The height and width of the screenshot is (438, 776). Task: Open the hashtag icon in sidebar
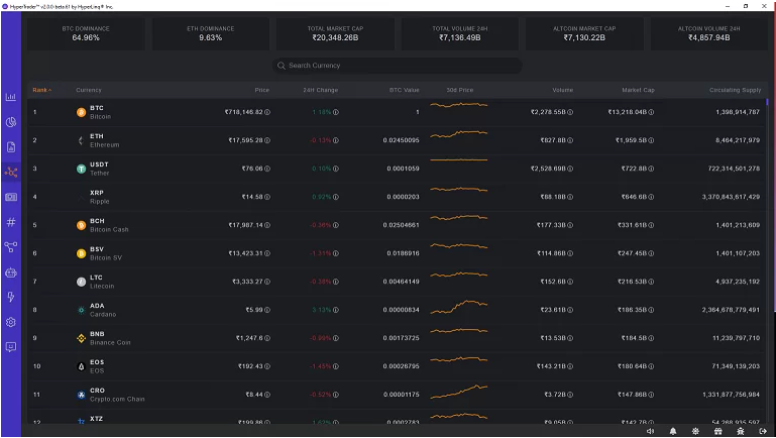pos(11,222)
